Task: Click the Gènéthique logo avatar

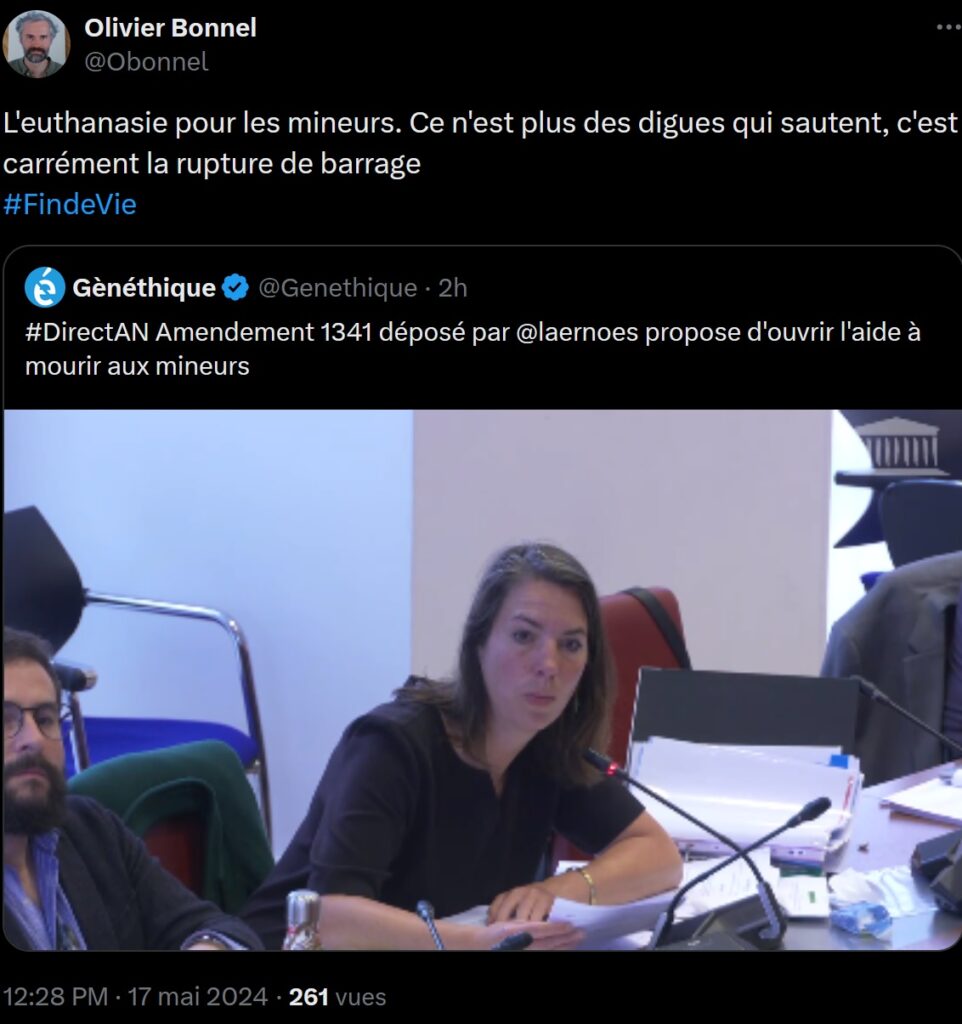Action: click(x=45, y=287)
